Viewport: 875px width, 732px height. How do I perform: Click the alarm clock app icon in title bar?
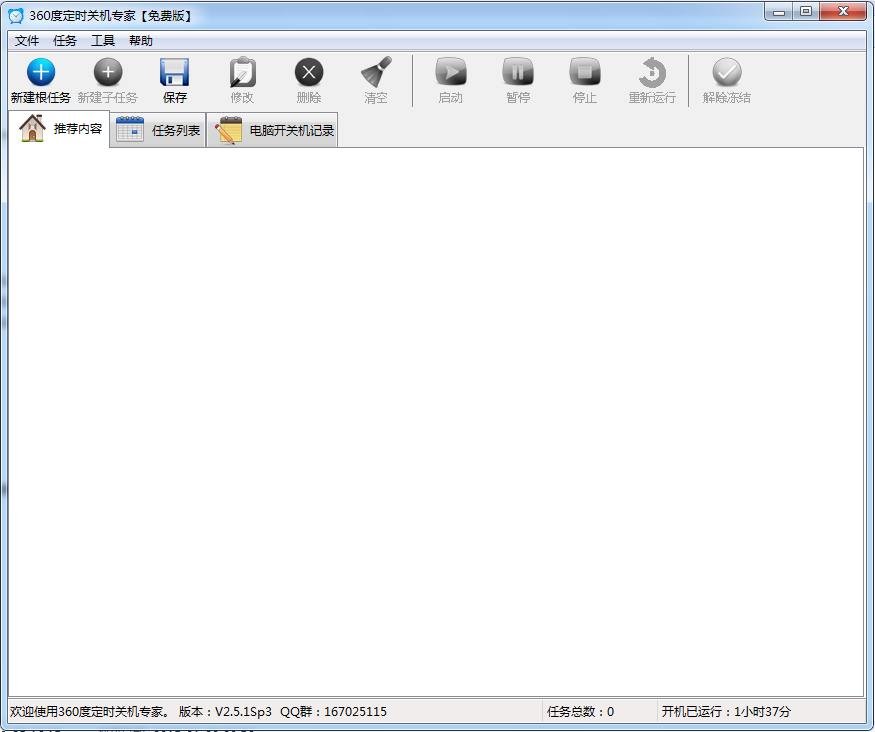coord(16,16)
